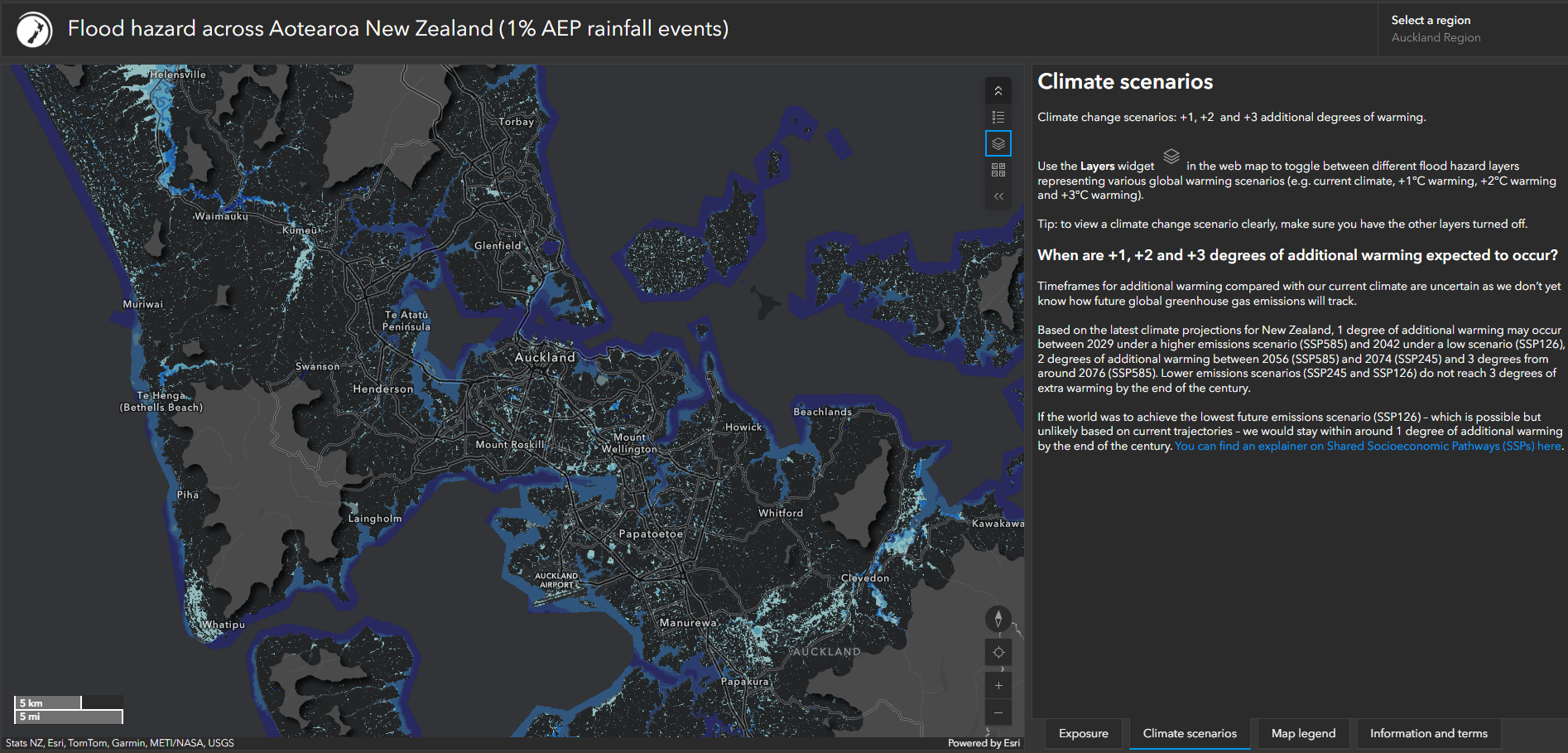Open the map Legend widget
This screenshot has height=753, width=1568.
pos(998,118)
